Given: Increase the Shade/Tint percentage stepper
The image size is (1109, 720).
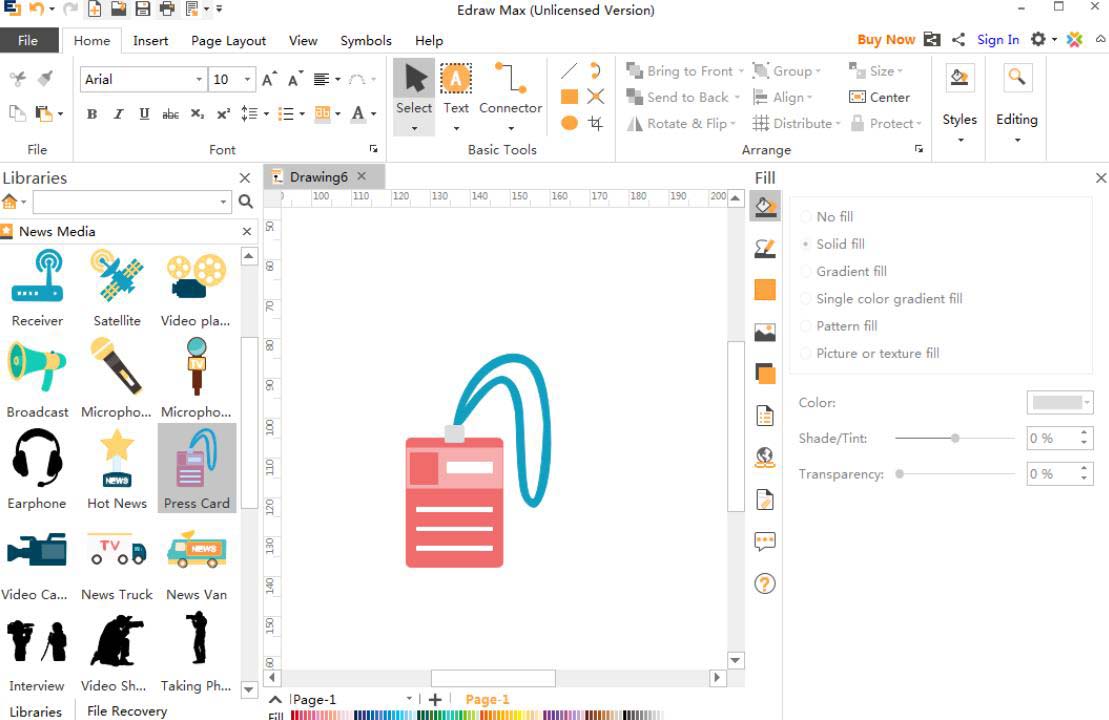Looking at the screenshot, I should 1084,433.
